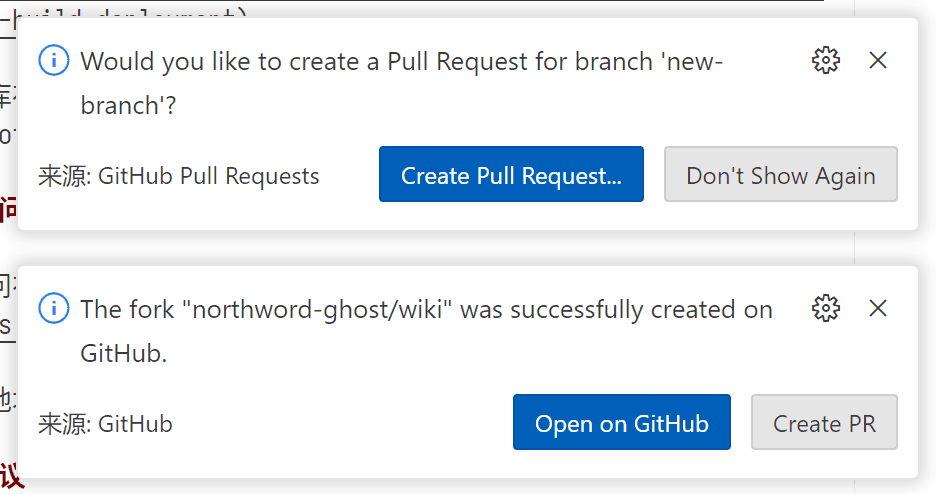Screen dimensions: 936x494
Task: Click info icon on Pull Request notification
Action: (x=53, y=61)
